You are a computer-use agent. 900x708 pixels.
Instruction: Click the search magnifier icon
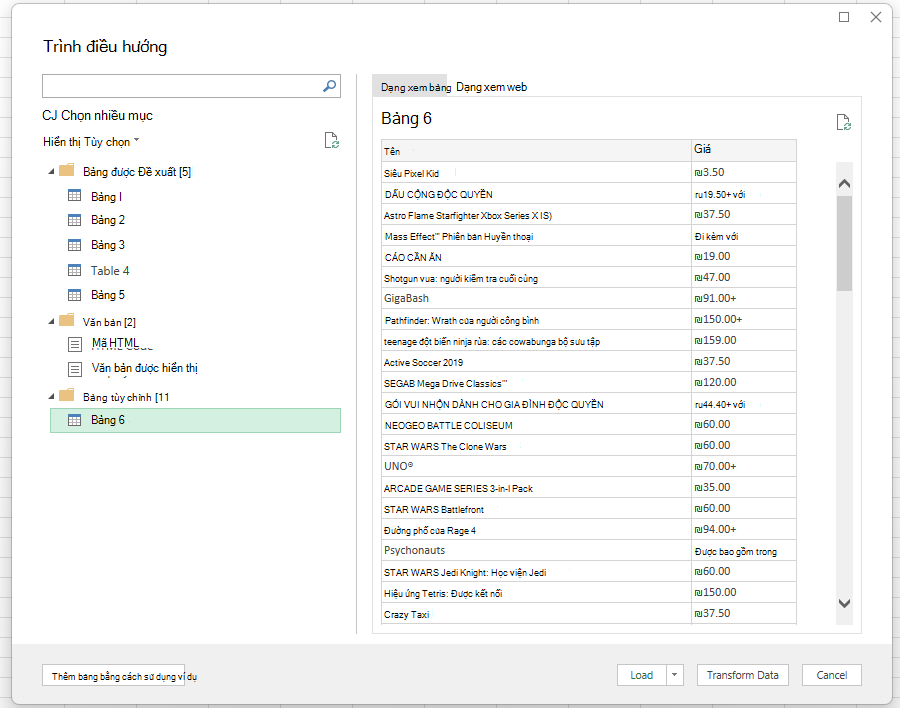pos(329,86)
